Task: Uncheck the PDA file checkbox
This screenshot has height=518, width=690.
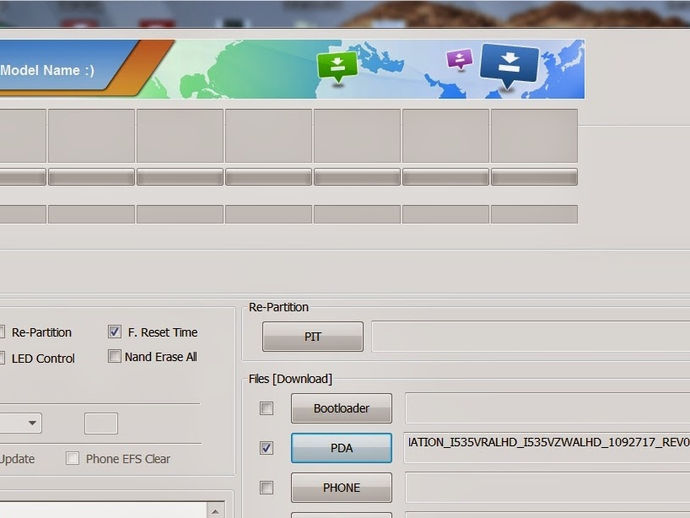Action: click(x=266, y=448)
